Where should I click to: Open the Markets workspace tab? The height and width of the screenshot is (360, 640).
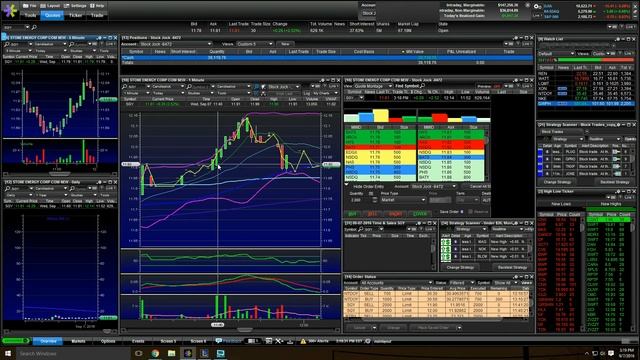click(x=78, y=341)
